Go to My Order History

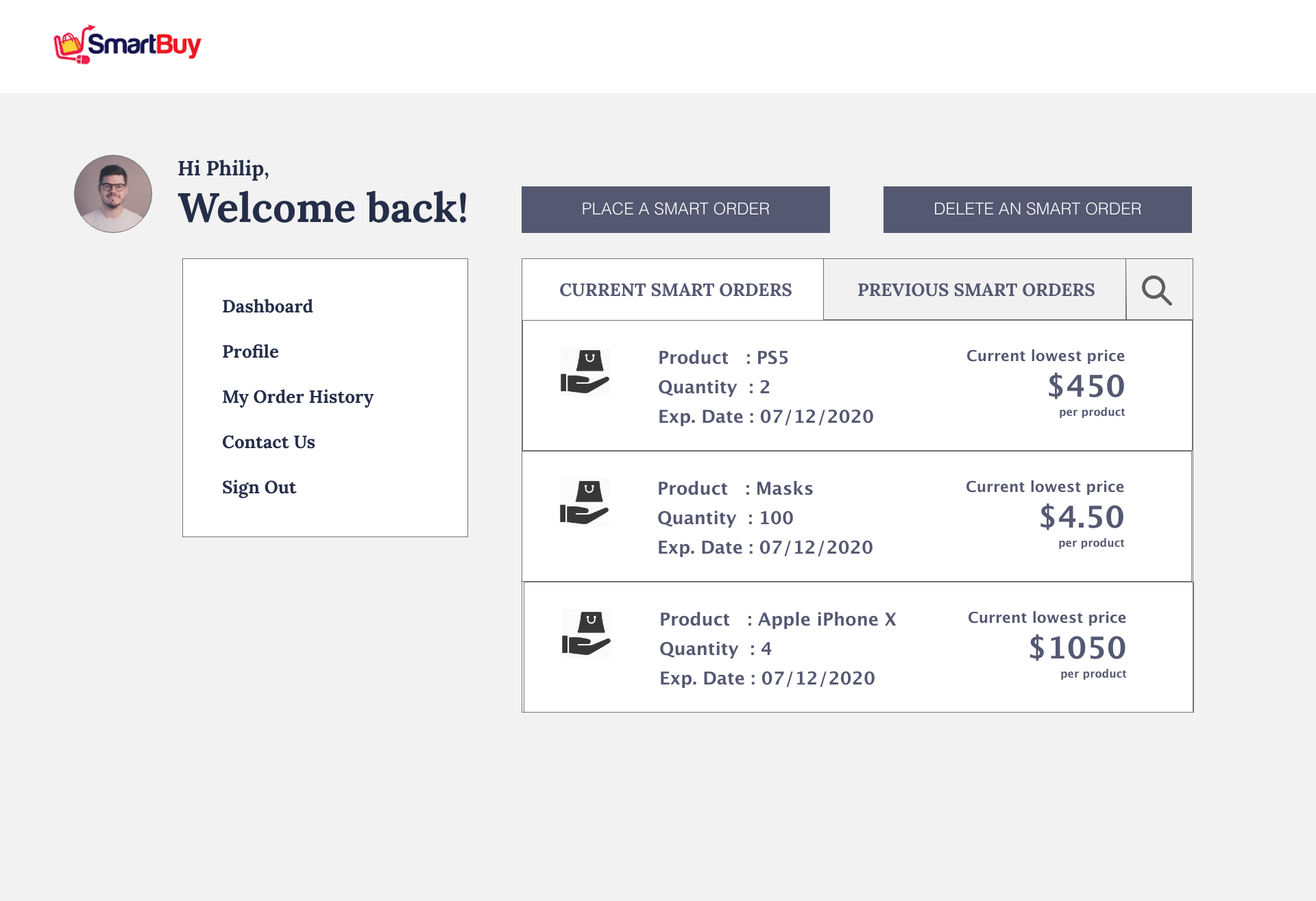pos(297,397)
